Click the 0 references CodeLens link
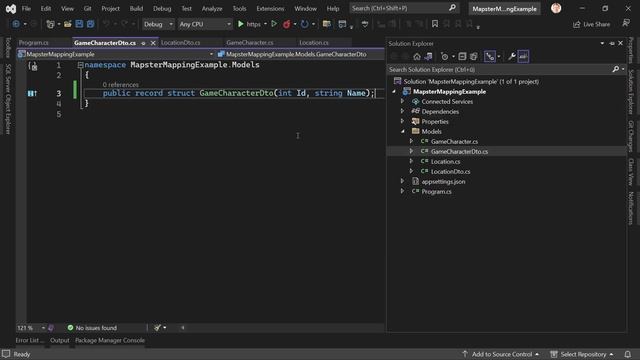Screen dimensions: 640x360 tap(120, 84)
